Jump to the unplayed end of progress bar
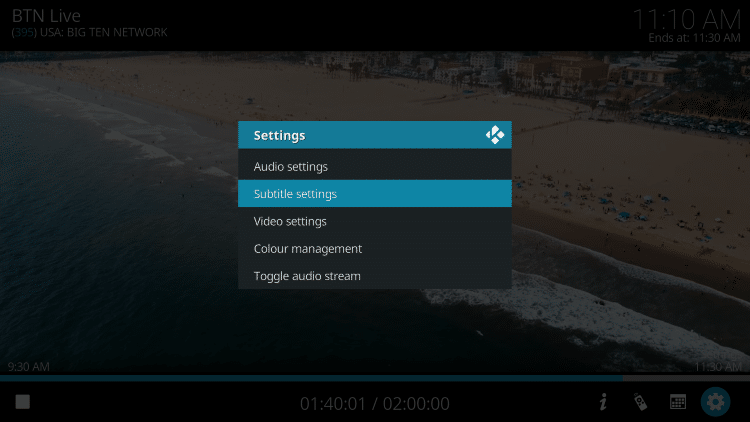 coord(686,378)
